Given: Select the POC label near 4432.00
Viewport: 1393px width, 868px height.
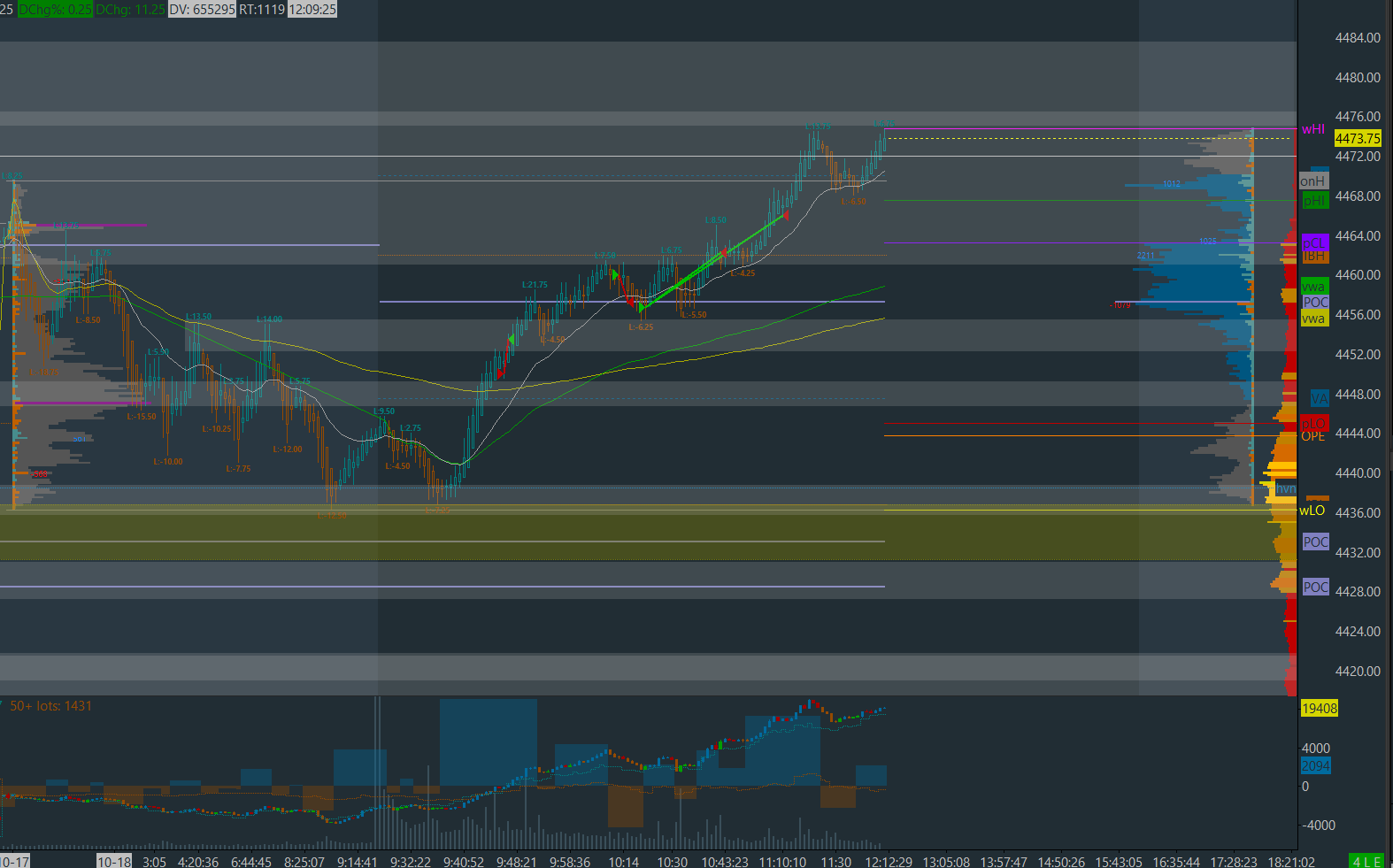Looking at the screenshot, I should [x=1315, y=542].
